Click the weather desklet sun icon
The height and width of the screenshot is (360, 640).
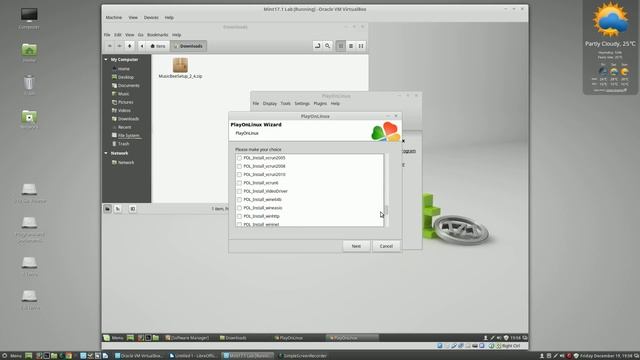coord(610,20)
